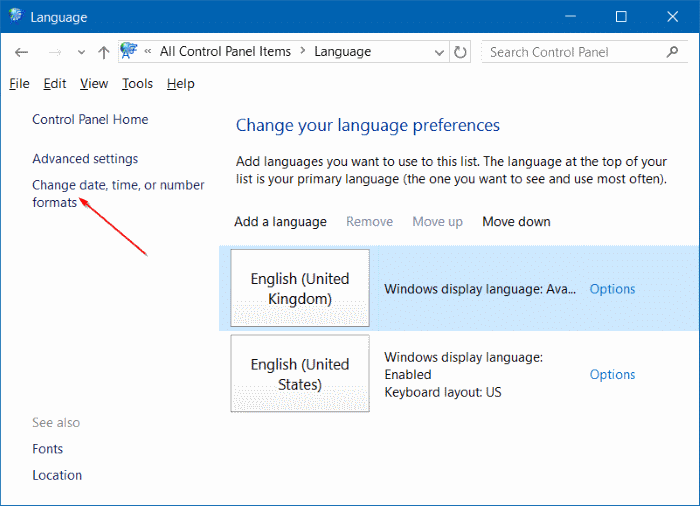700x506 pixels.
Task: Click the Control Panel address bar icon
Action: pos(129,52)
